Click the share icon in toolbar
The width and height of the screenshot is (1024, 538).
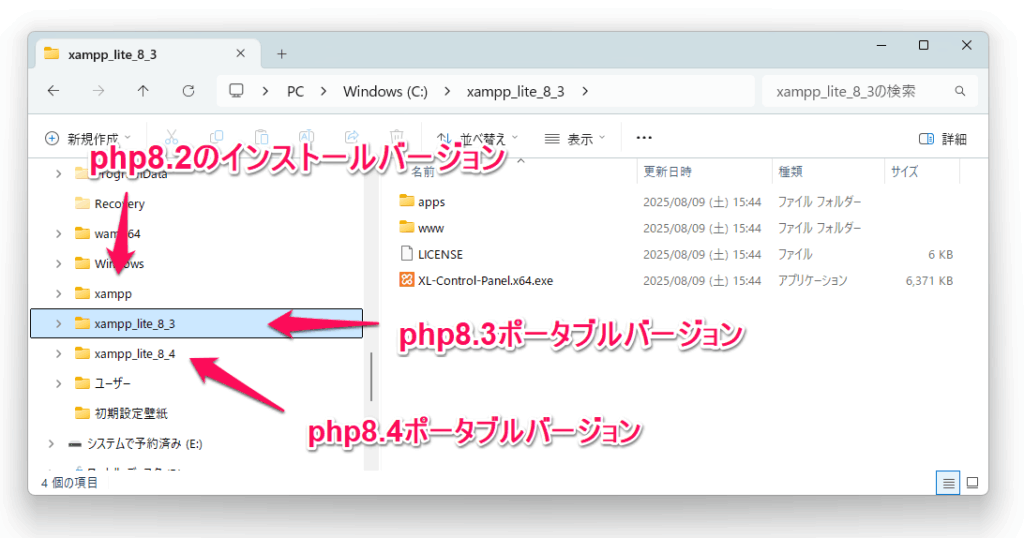(x=351, y=137)
